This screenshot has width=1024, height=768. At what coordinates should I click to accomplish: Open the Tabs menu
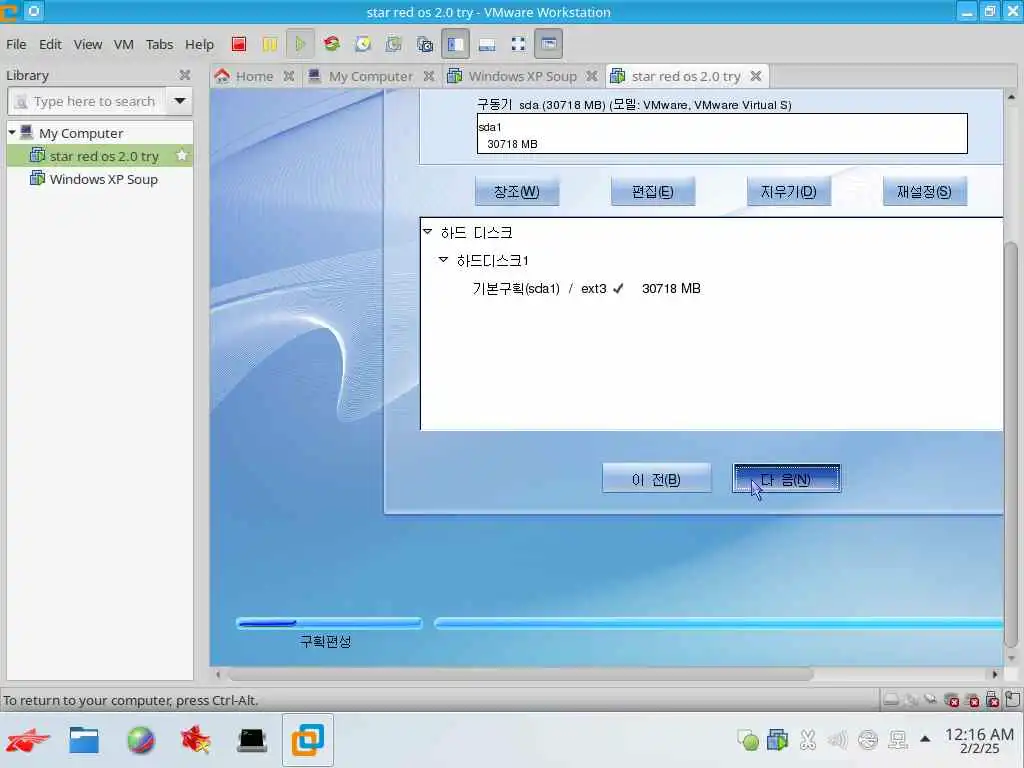coord(159,44)
